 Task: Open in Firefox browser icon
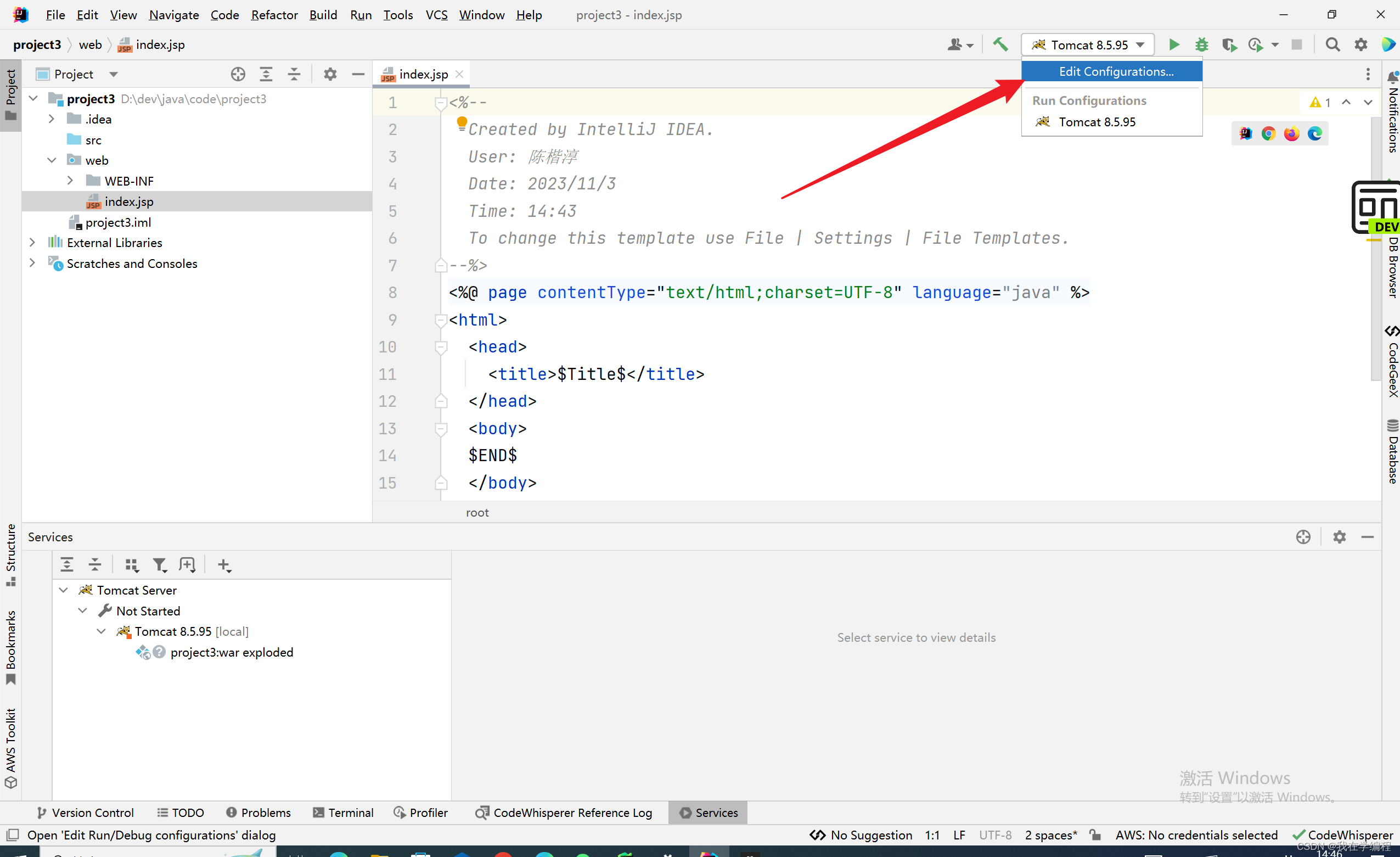click(x=1291, y=133)
